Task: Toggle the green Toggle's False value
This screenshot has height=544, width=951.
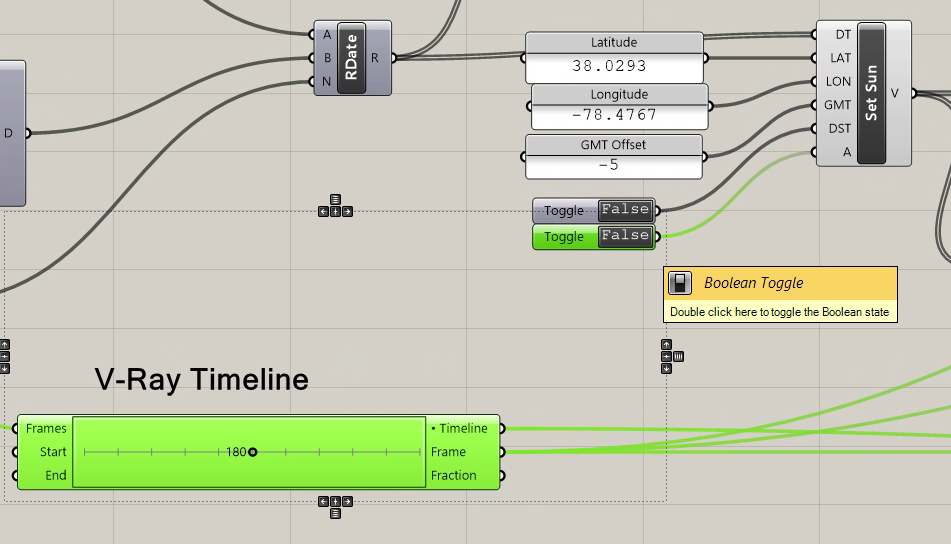Action: point(625,236)
